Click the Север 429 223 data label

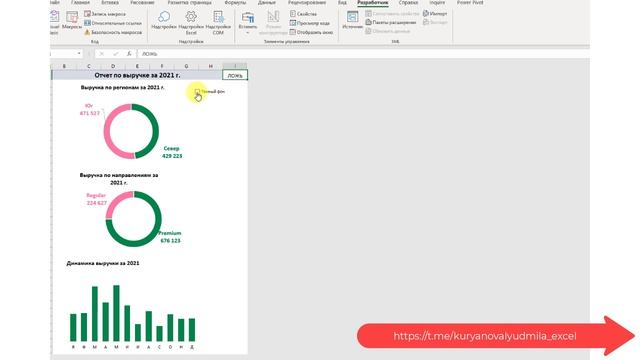pyautogui.click(x=172, y=152)
